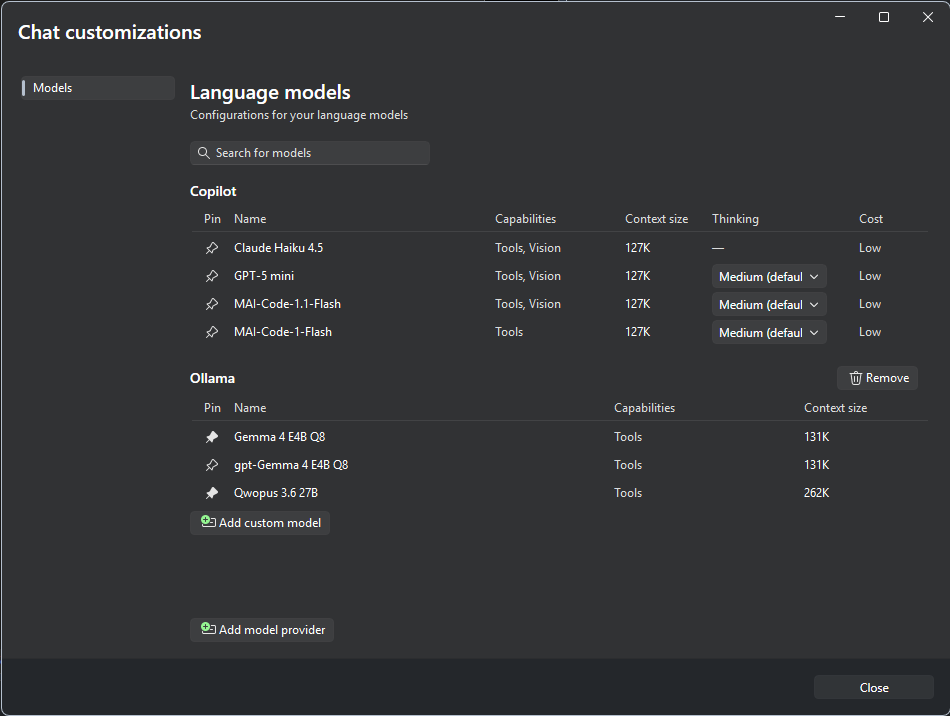Click Add custom model button
Screen dimensions: 950x716
point(260,523)
